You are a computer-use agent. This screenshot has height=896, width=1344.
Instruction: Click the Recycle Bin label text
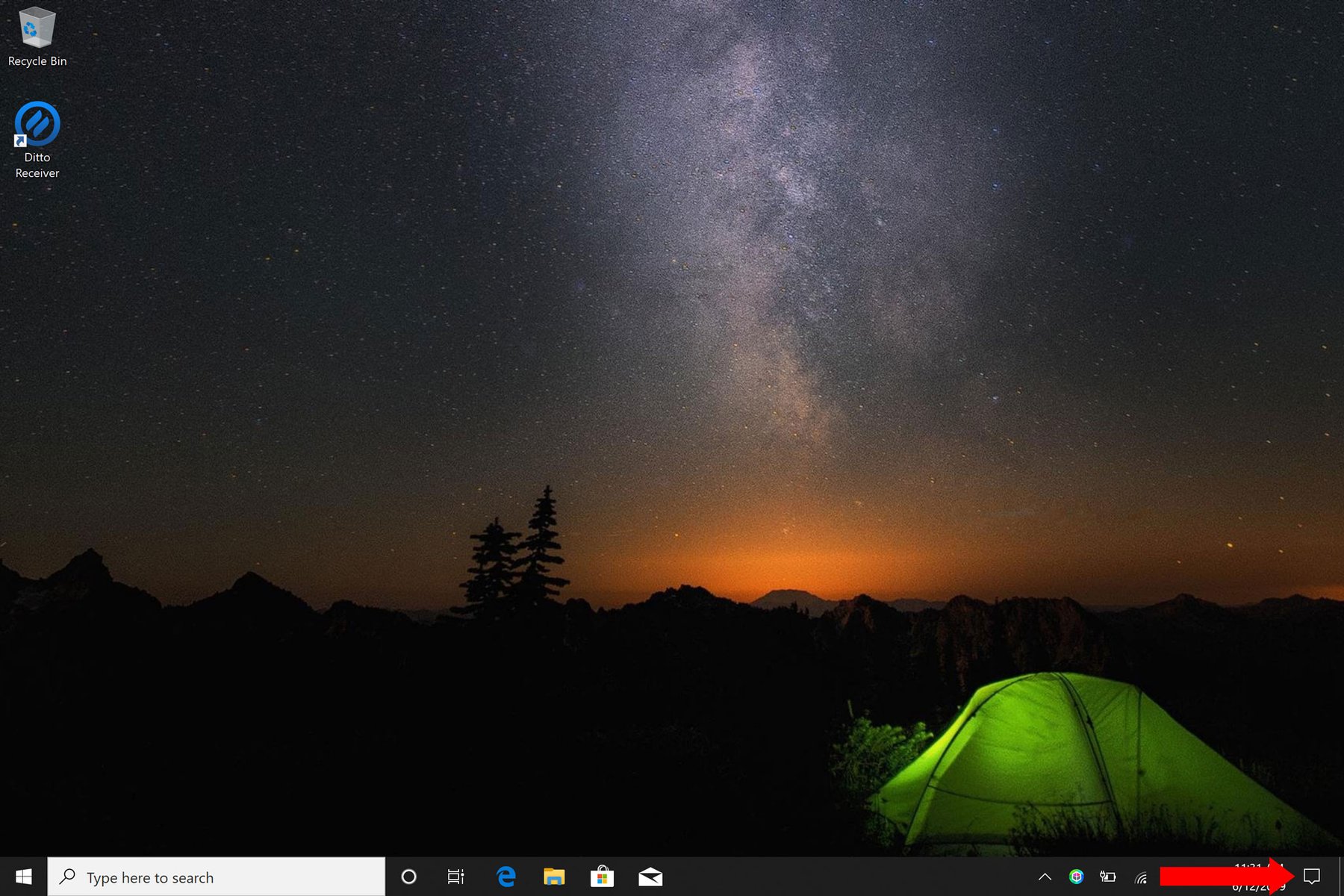point(37,60)
